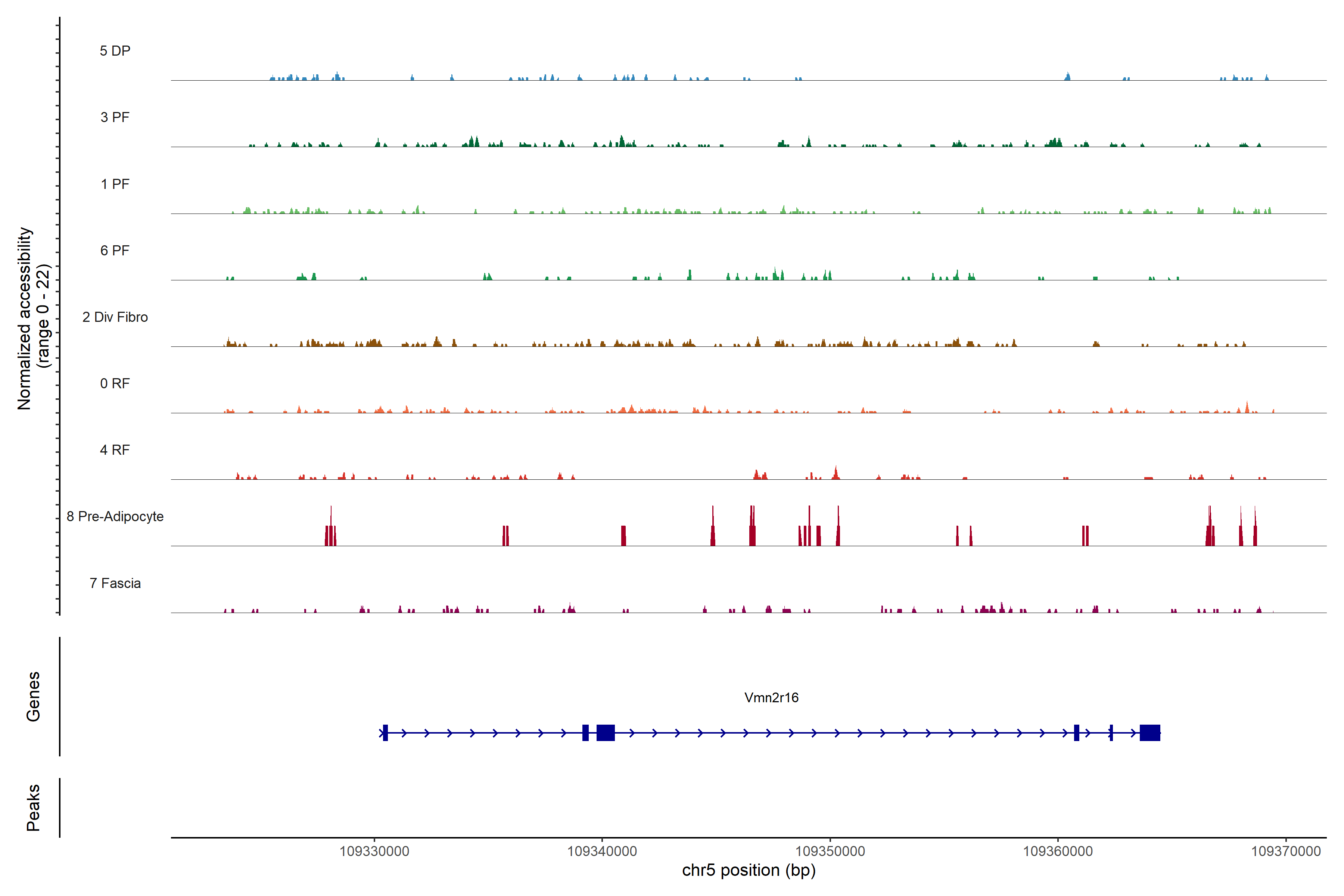The image size is (1344, 896).
Task: Click the 109350000 axis tick label
Action: pos(830,851)
